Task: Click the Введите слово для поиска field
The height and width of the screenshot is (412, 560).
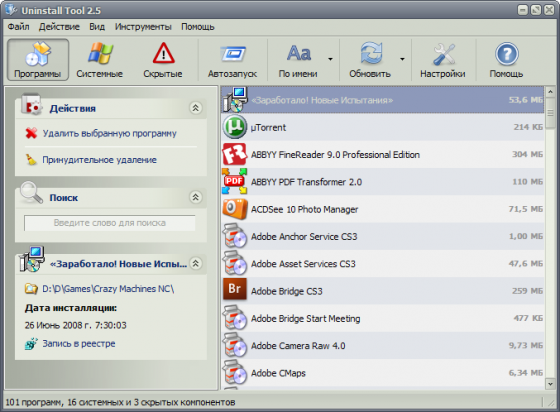Action: pyautogui.click(x=110, y=223)
